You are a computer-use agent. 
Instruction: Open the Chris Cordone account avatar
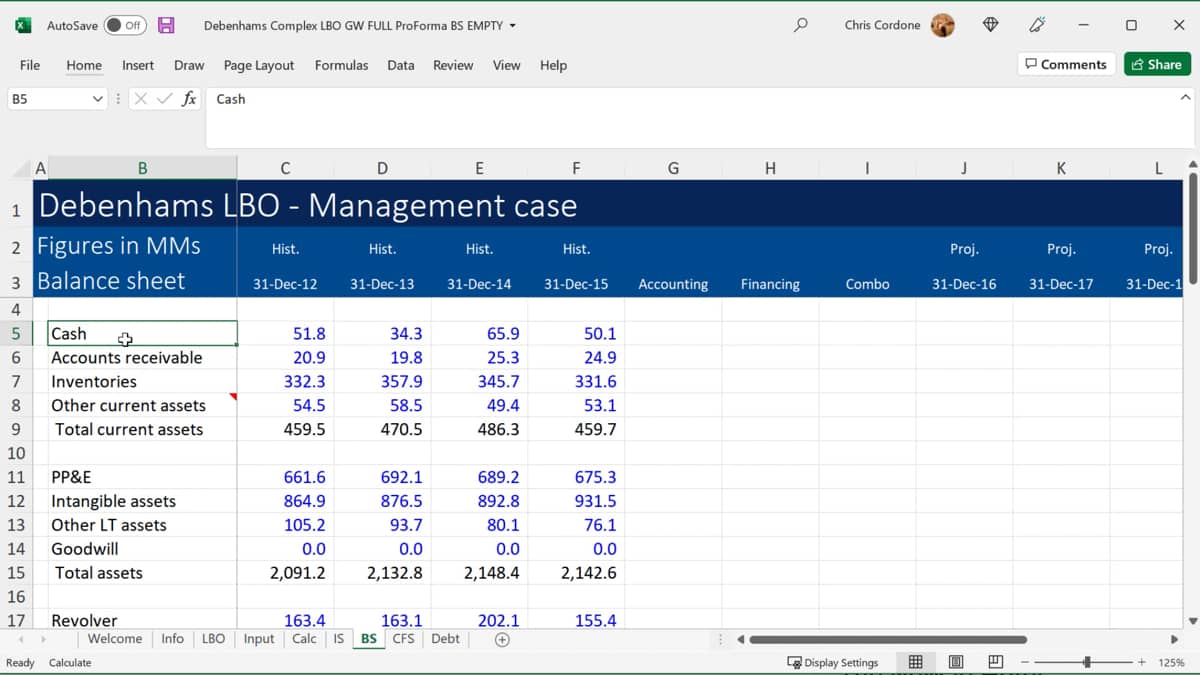(x=942, y=25)
